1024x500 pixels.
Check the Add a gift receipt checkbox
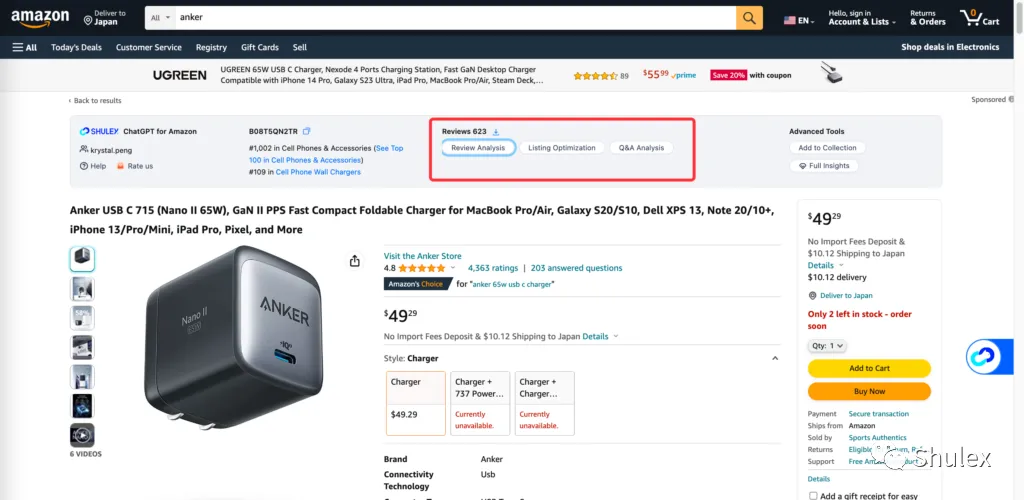[813, 496]
